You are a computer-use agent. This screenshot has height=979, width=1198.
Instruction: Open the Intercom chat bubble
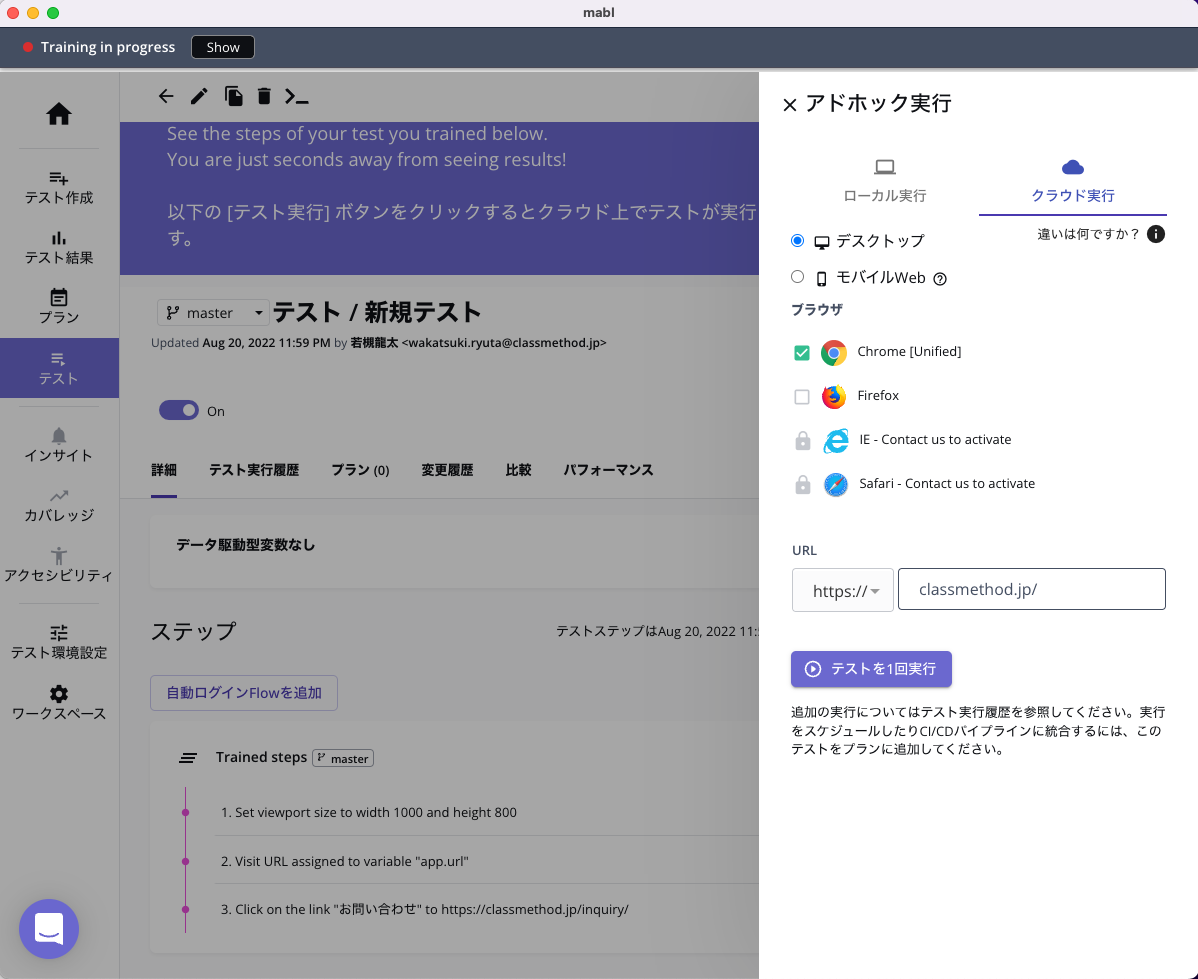click(x=49, y=929)
